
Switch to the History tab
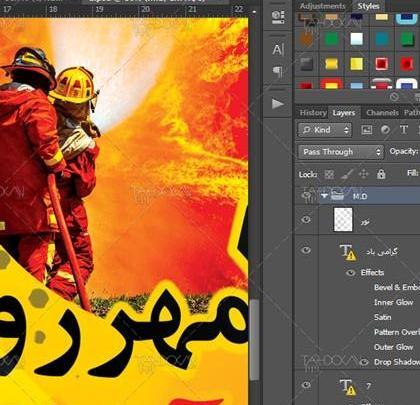313,113
